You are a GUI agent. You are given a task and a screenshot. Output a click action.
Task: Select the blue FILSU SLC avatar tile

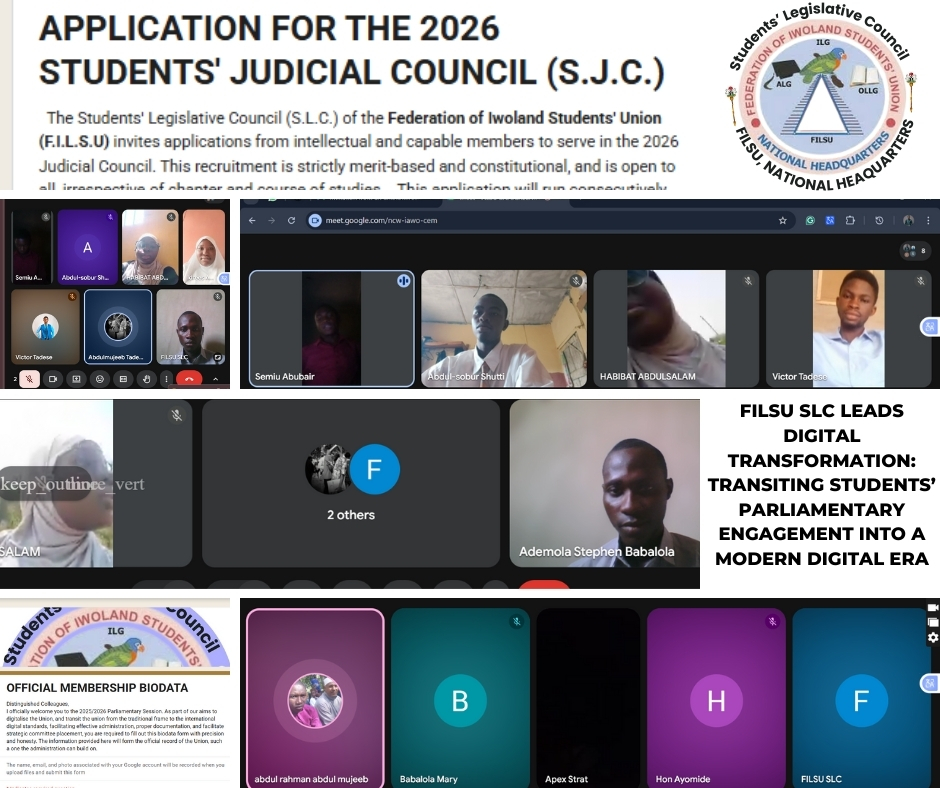point(861,698)
